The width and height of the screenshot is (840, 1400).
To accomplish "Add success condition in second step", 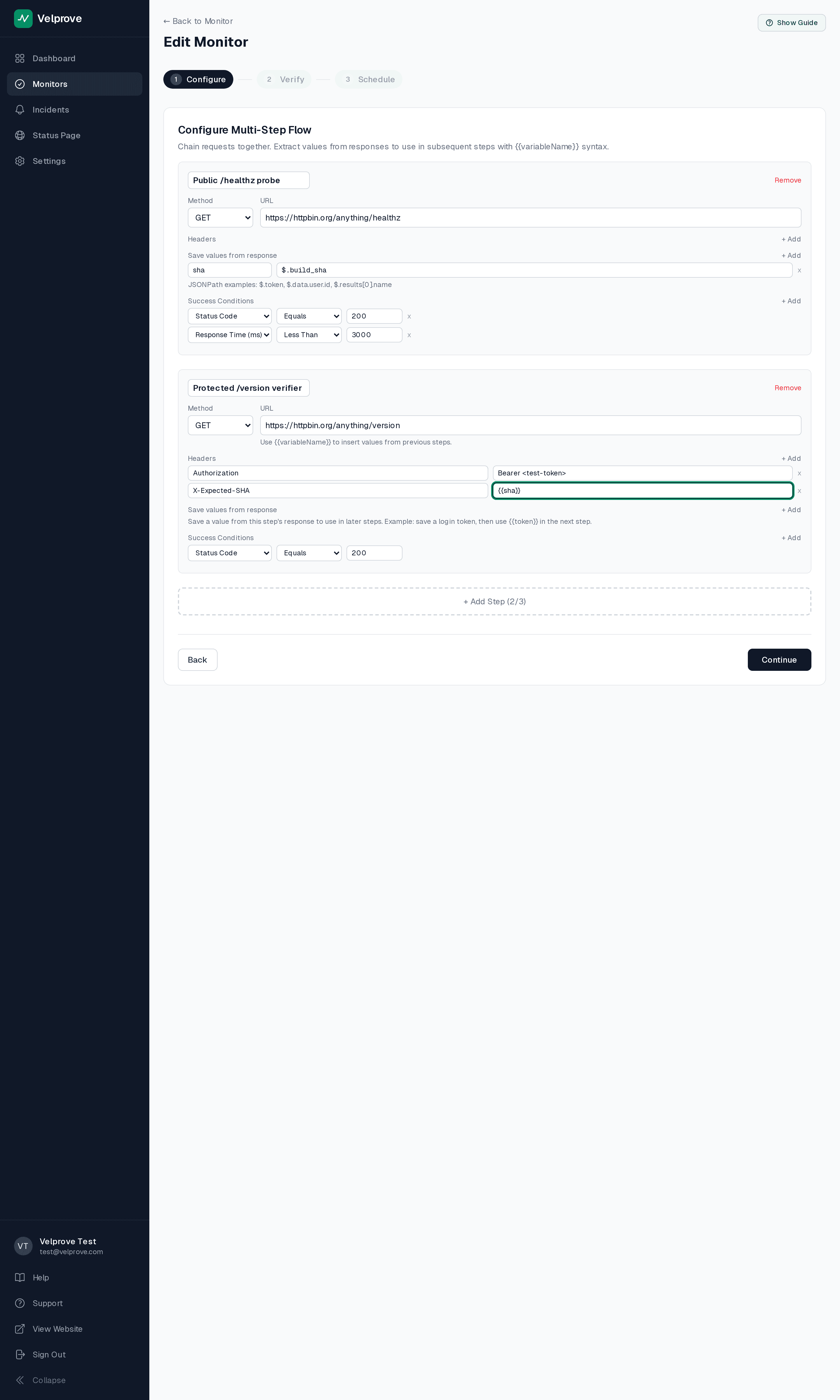I will (791, 538).
